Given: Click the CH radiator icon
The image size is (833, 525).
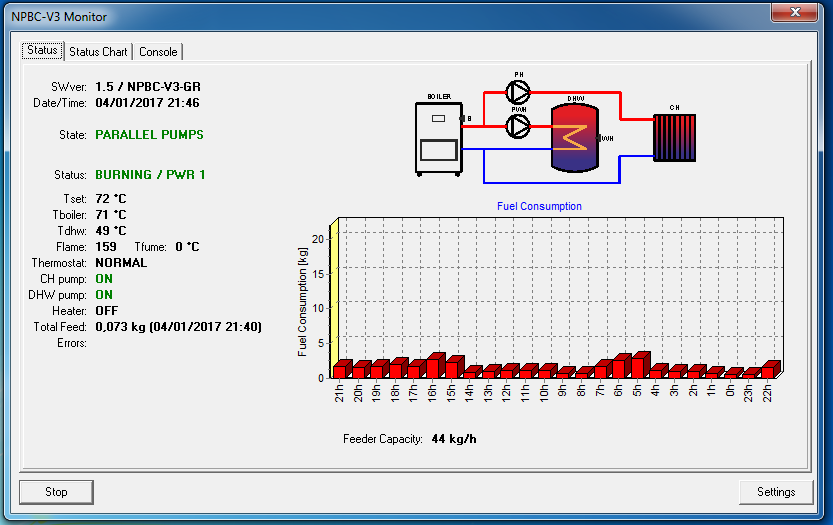Looking at the screenshot, I should [674, 137].
